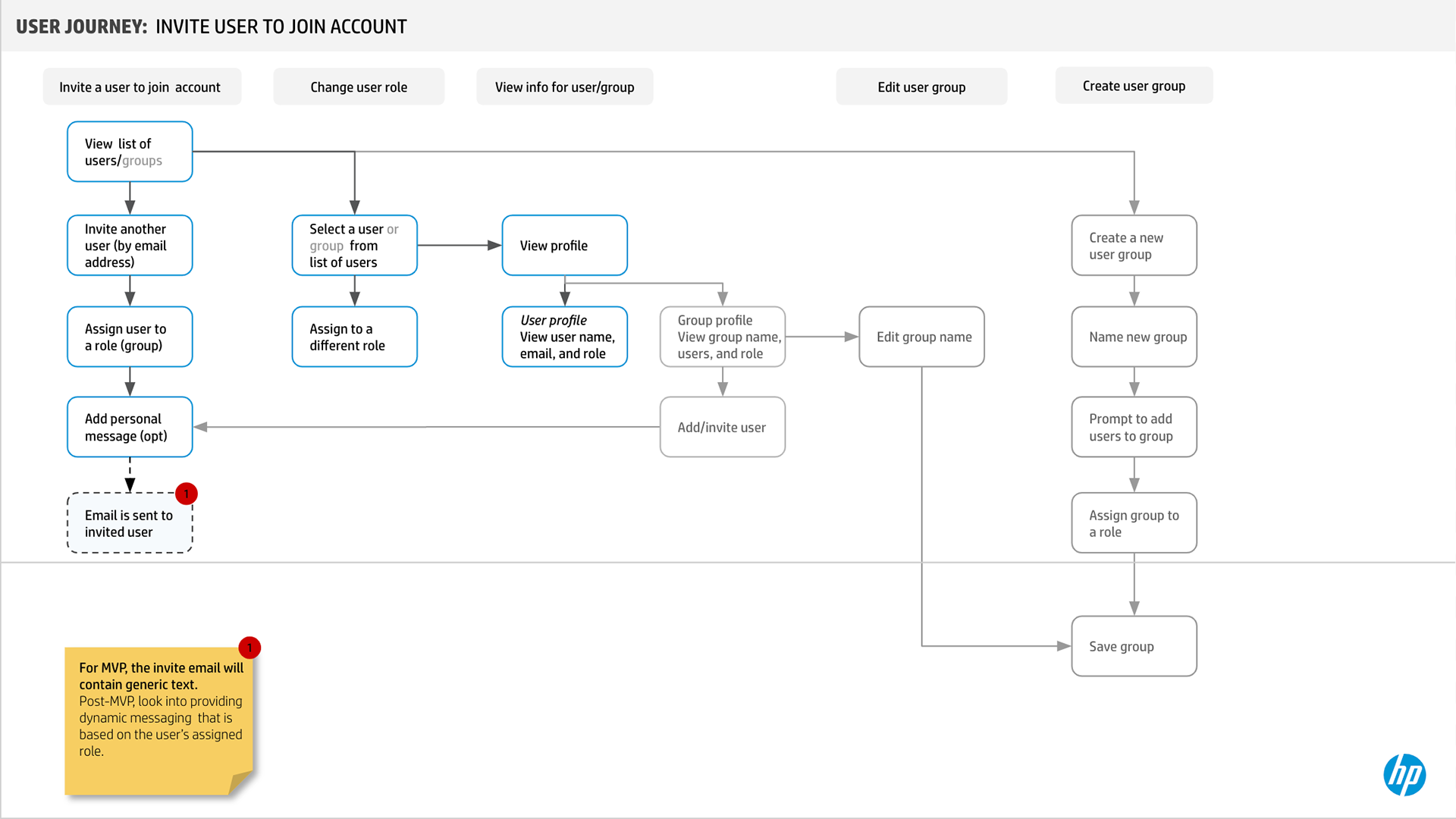Click the View profile step

coord(564,245)
